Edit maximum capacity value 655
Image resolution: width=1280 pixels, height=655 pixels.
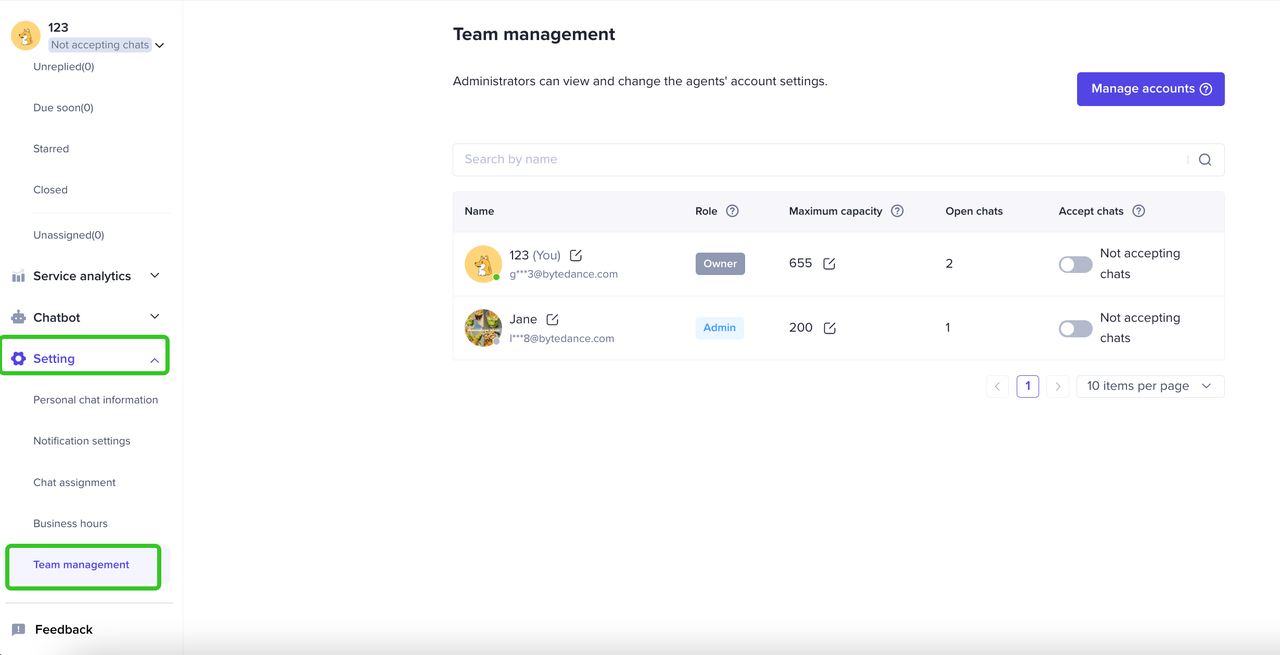tap(829, 264)
